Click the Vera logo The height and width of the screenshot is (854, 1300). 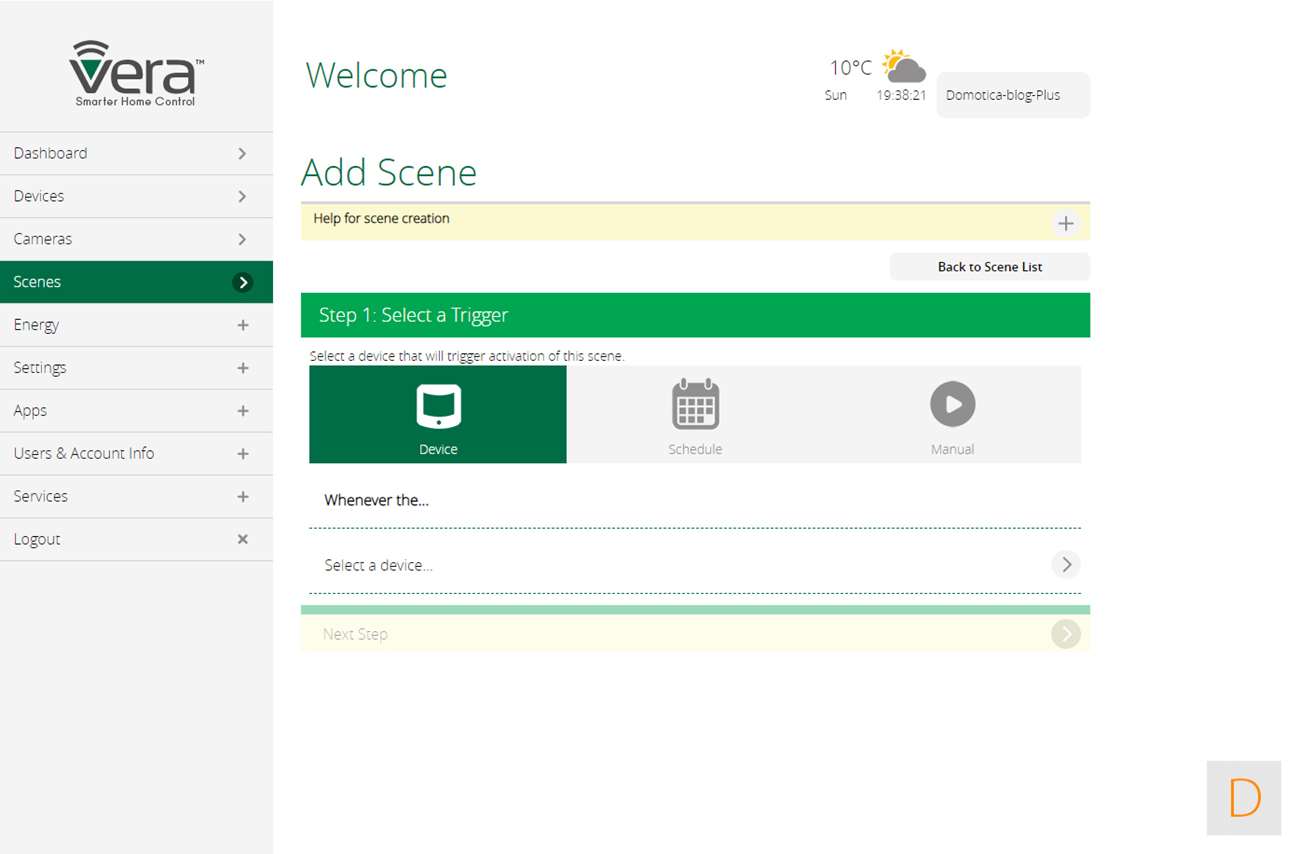pyautogui.click(x=136, y=73)
